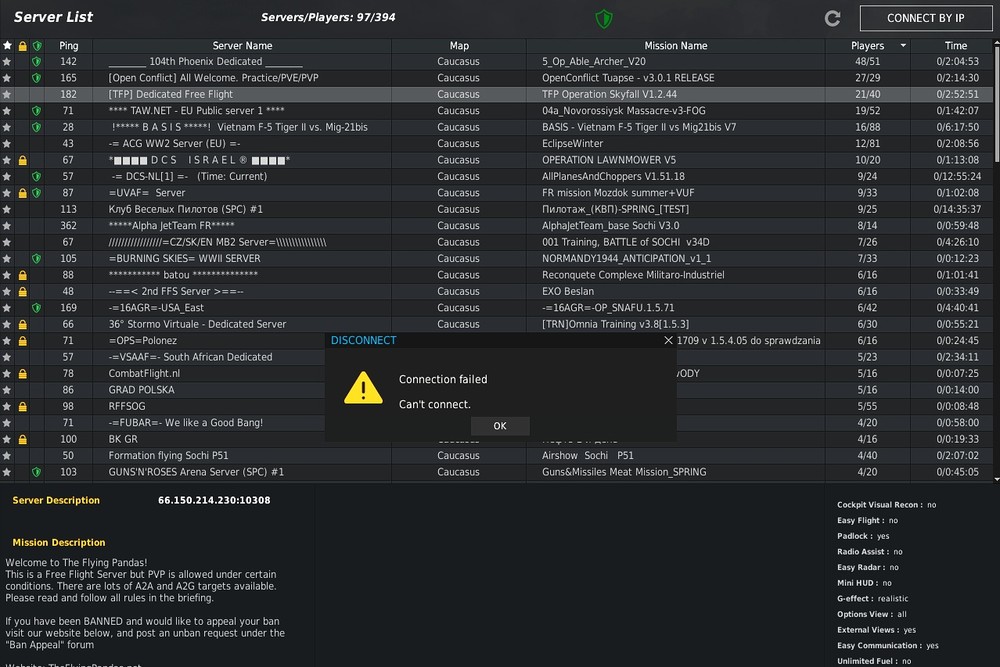Click the CONNECT BY IP button
This screenshot has width=1000, height=667.
(x=925, y=18)
